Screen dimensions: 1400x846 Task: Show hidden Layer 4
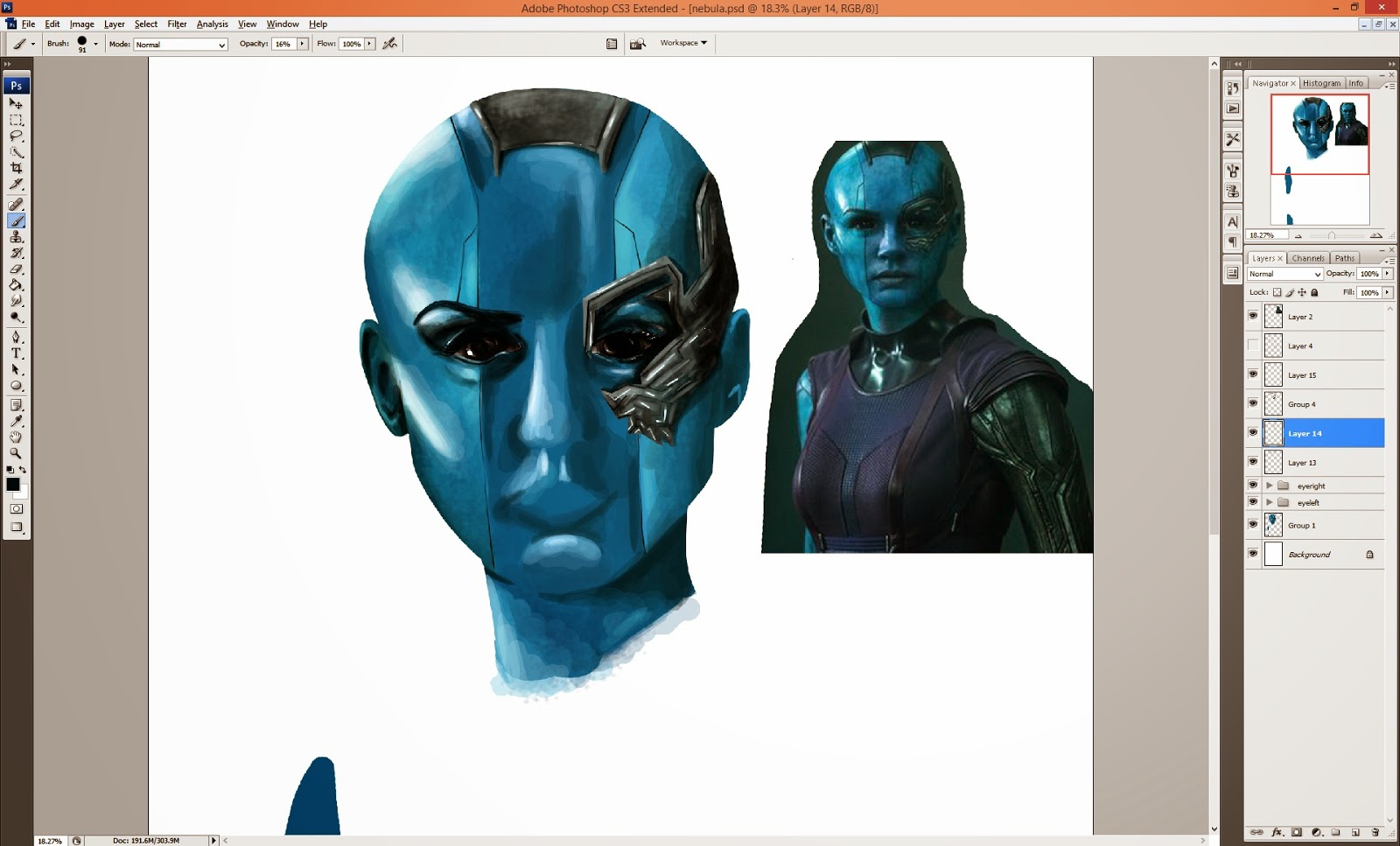1253,346
